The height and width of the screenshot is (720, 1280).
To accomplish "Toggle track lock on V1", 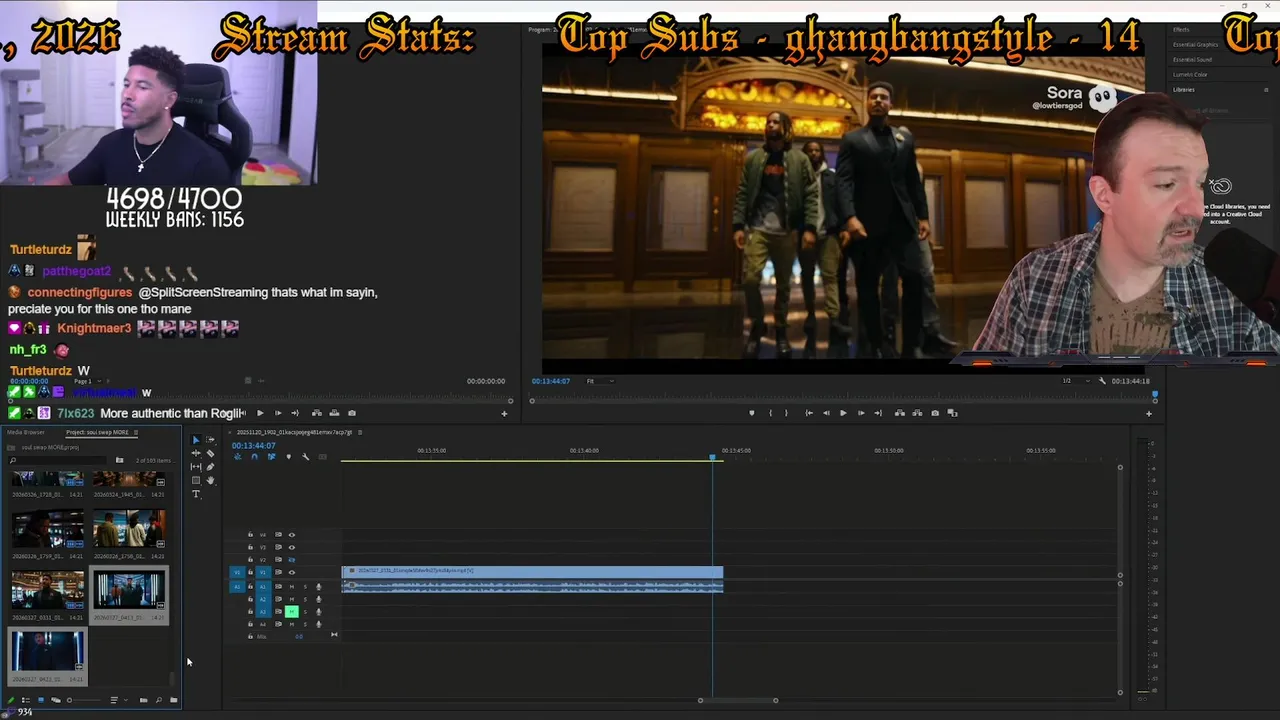I will click(250, 572).
